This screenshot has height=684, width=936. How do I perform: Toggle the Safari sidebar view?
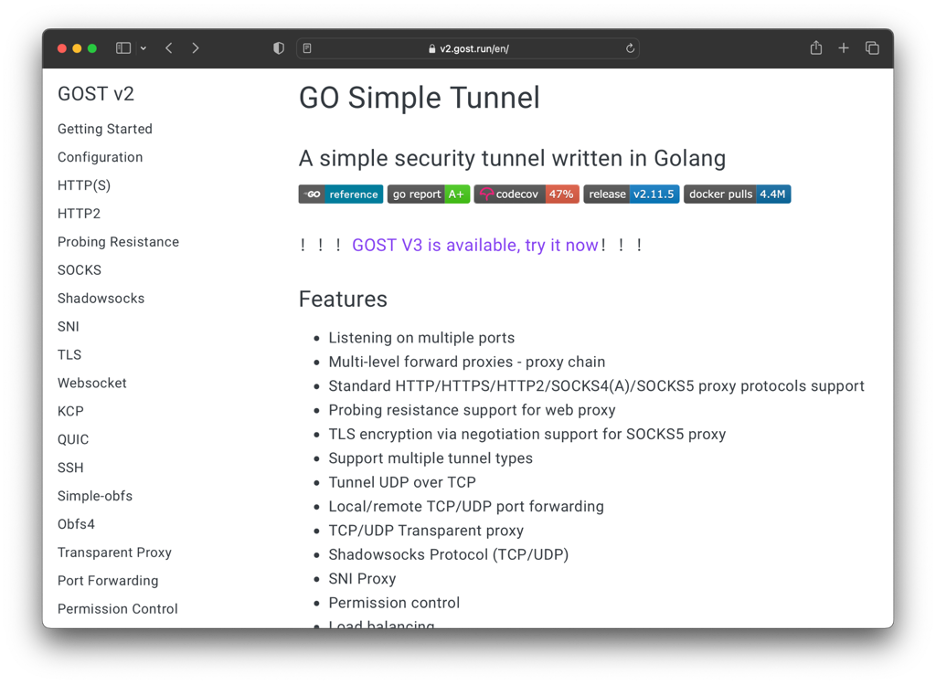click(x=122, y=47)
